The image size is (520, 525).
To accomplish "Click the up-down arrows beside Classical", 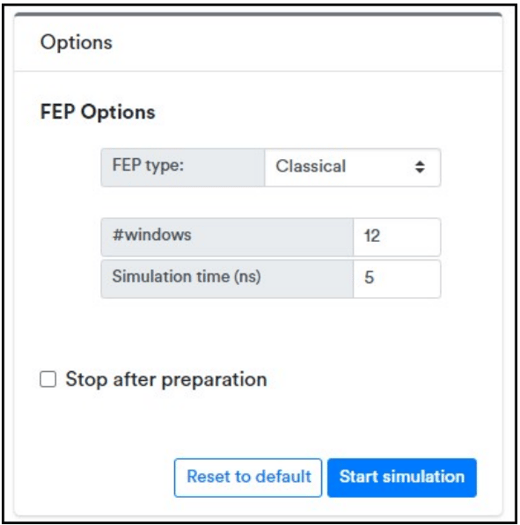I will point(420,167).
